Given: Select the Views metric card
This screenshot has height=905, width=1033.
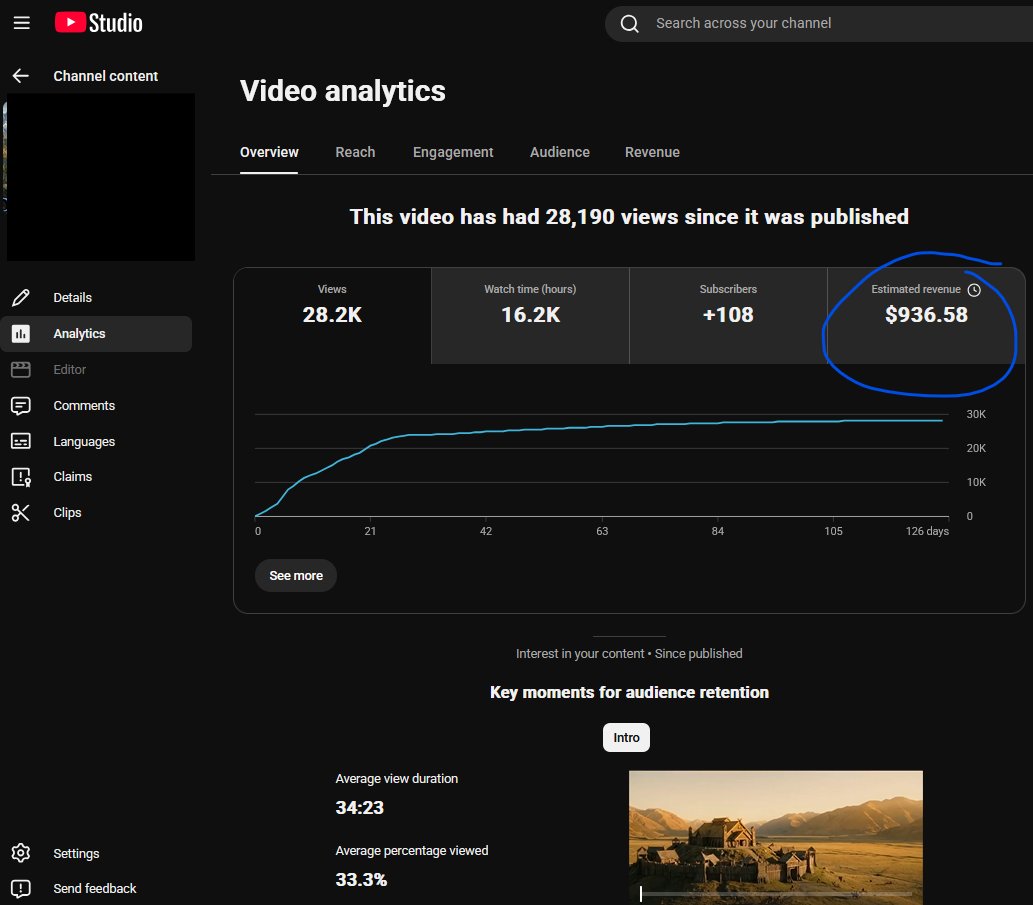Looking at the screenshot, I should 332,315.
